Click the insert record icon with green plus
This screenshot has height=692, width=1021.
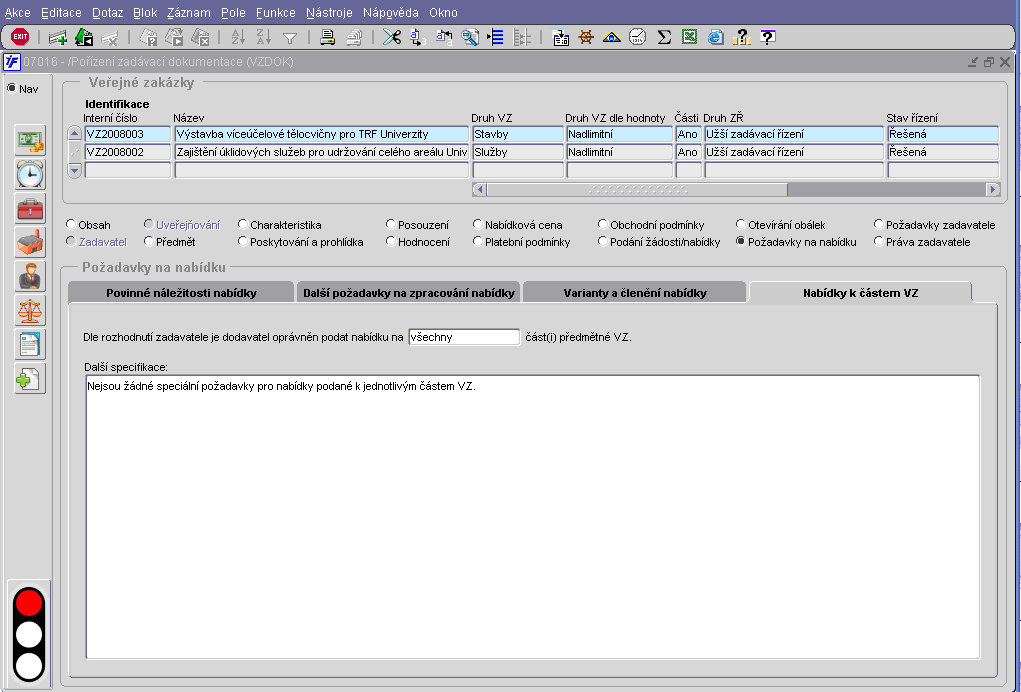(x=58, y=38)
